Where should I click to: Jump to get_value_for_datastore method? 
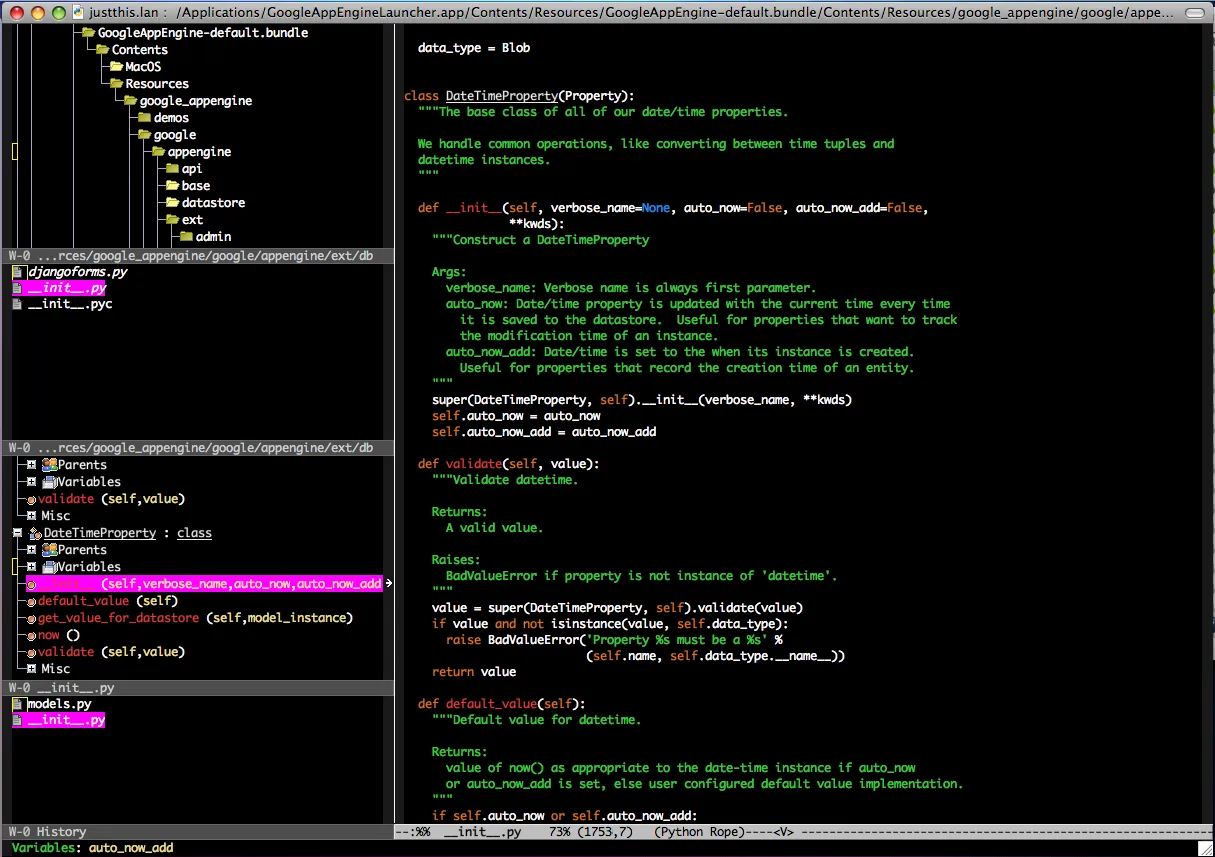(118, 619)
